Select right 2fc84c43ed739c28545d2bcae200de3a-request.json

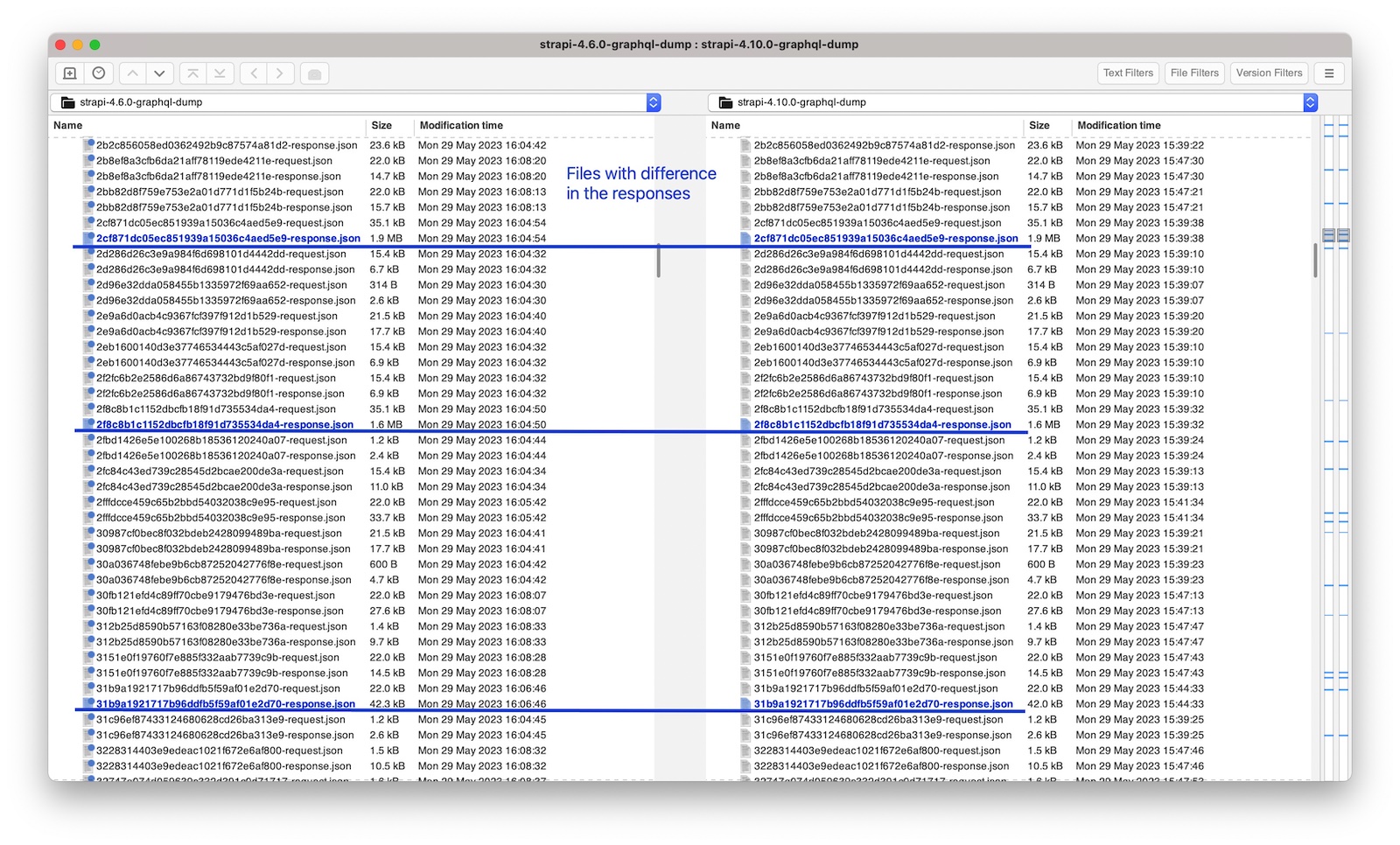[878, 471]
